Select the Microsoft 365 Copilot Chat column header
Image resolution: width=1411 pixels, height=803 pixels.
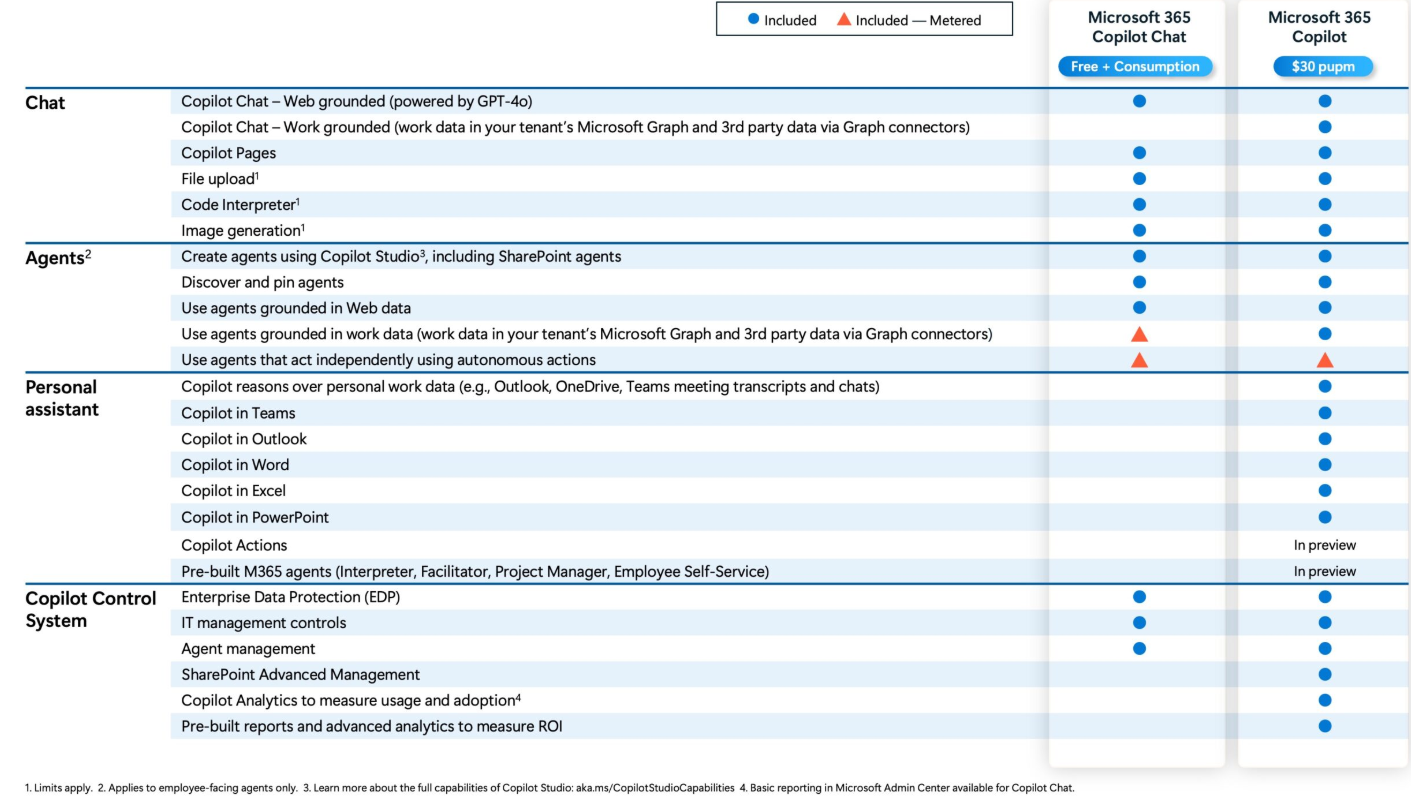[x=1139, y=27]
